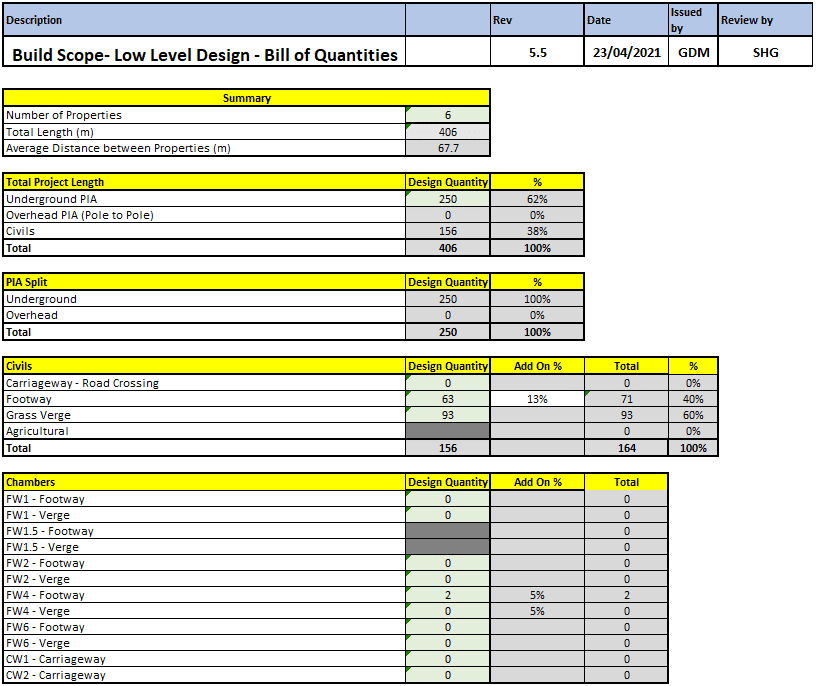Select the FW1.5 - Footway greyed quantity cell

(x=448, y=531)
